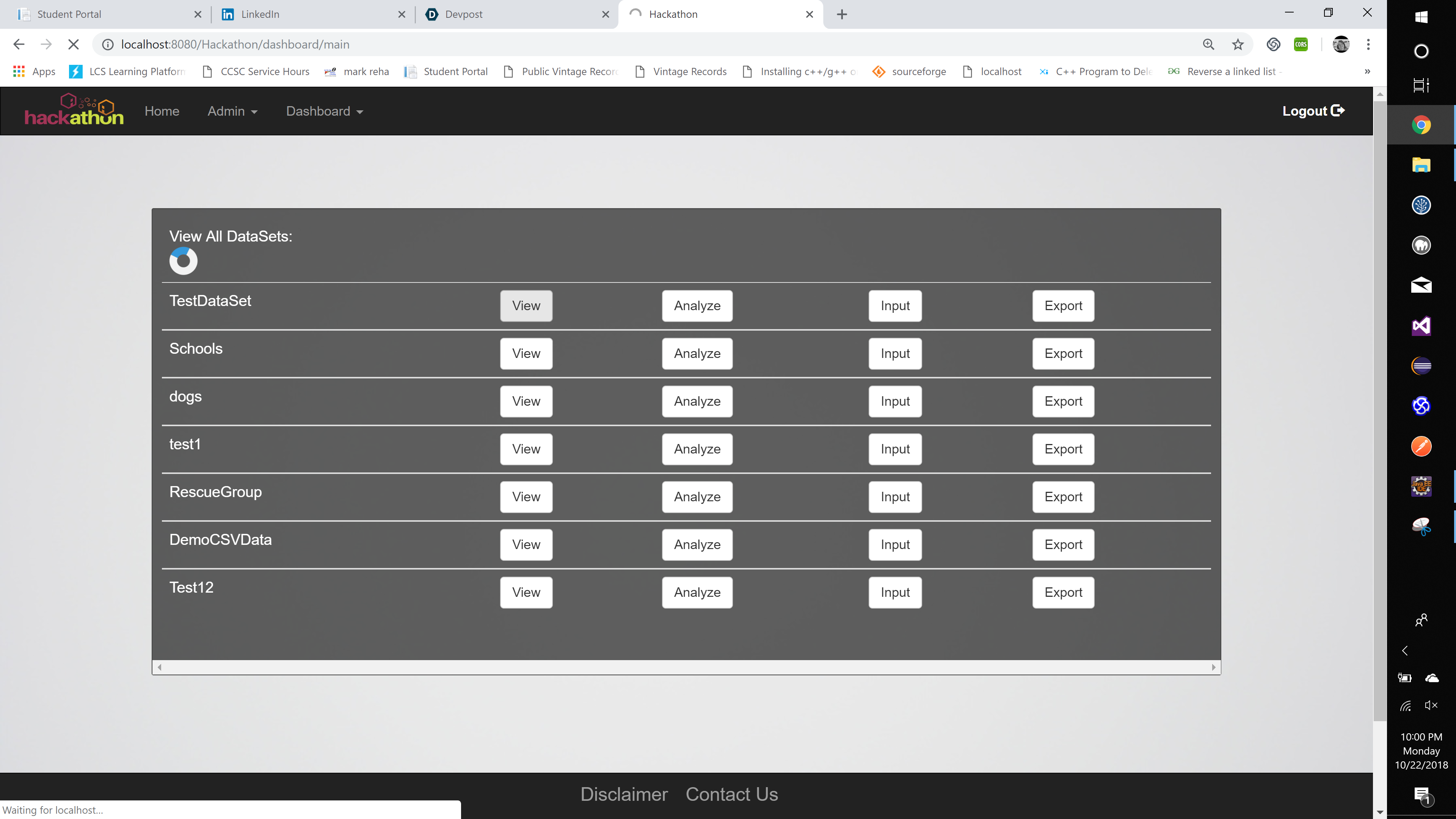Analyze the Schools dataset
The image size is (1456, 819).
pyautogui.click(x=697, y=353)
